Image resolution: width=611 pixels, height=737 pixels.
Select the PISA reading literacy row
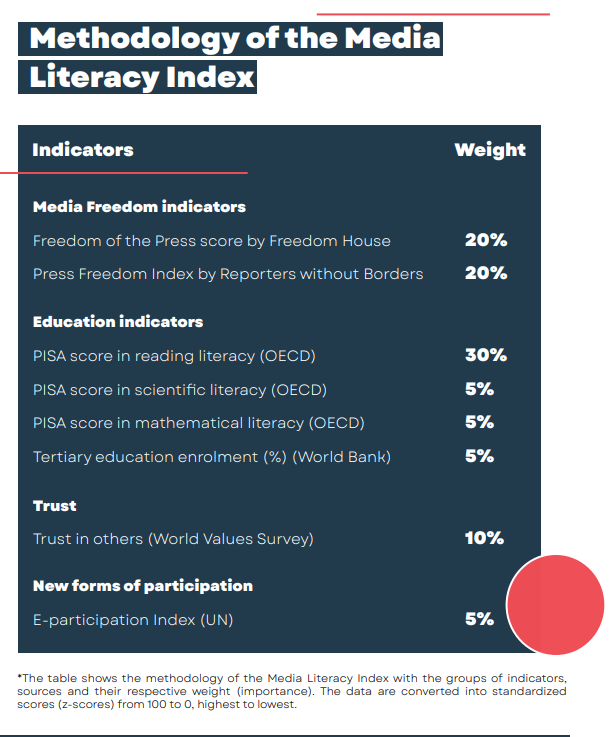(x=270, y=355)
